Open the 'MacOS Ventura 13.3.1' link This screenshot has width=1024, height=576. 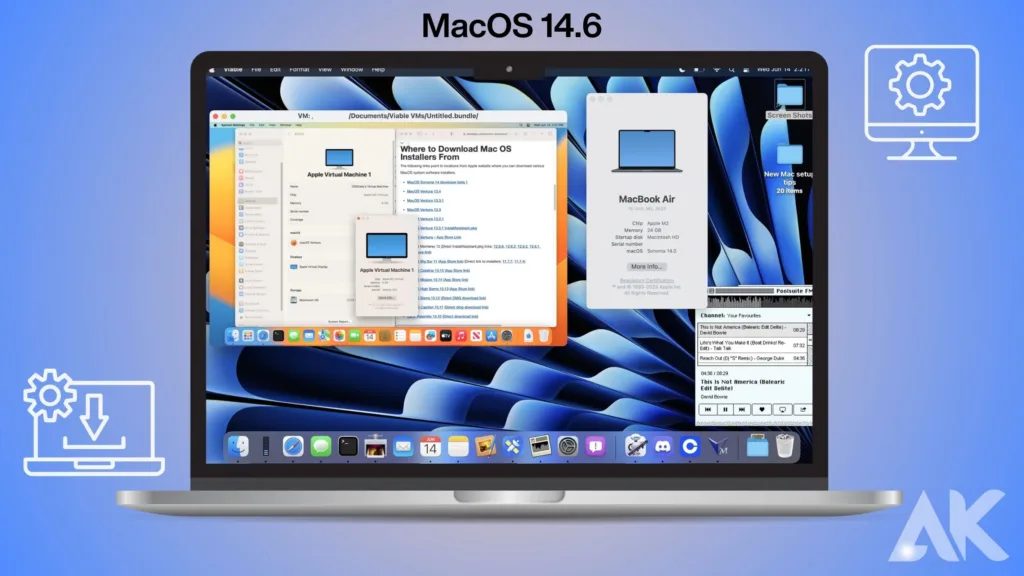(x=425, y=200)
